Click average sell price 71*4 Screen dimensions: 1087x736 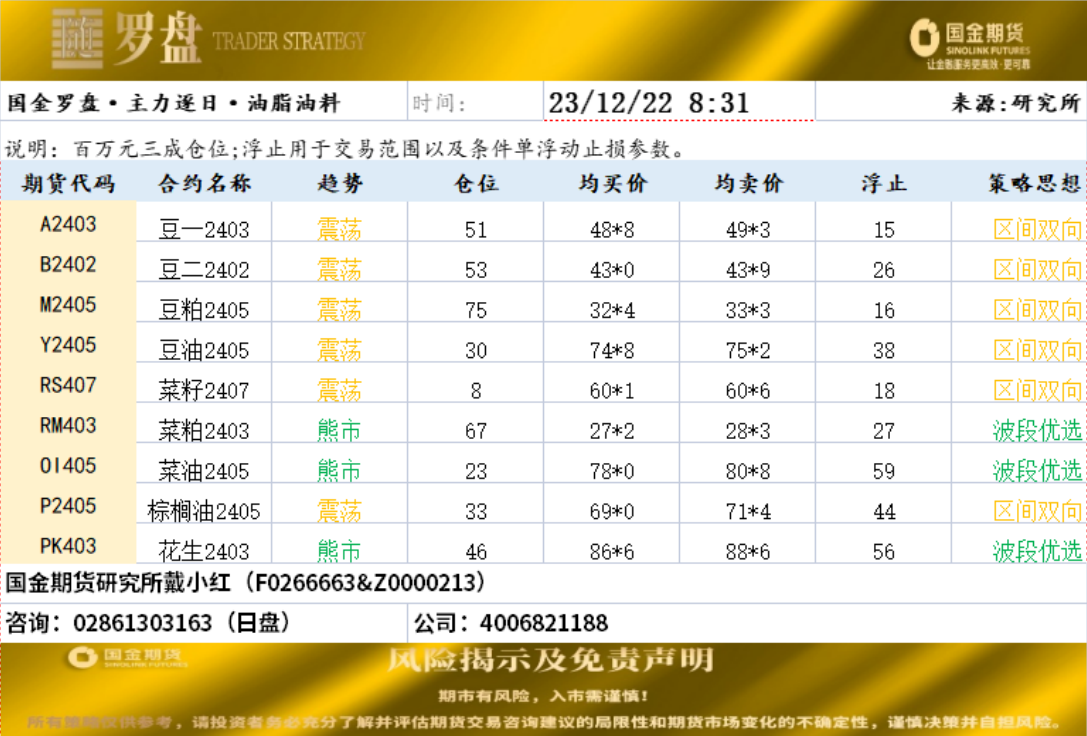coord(748,511)
